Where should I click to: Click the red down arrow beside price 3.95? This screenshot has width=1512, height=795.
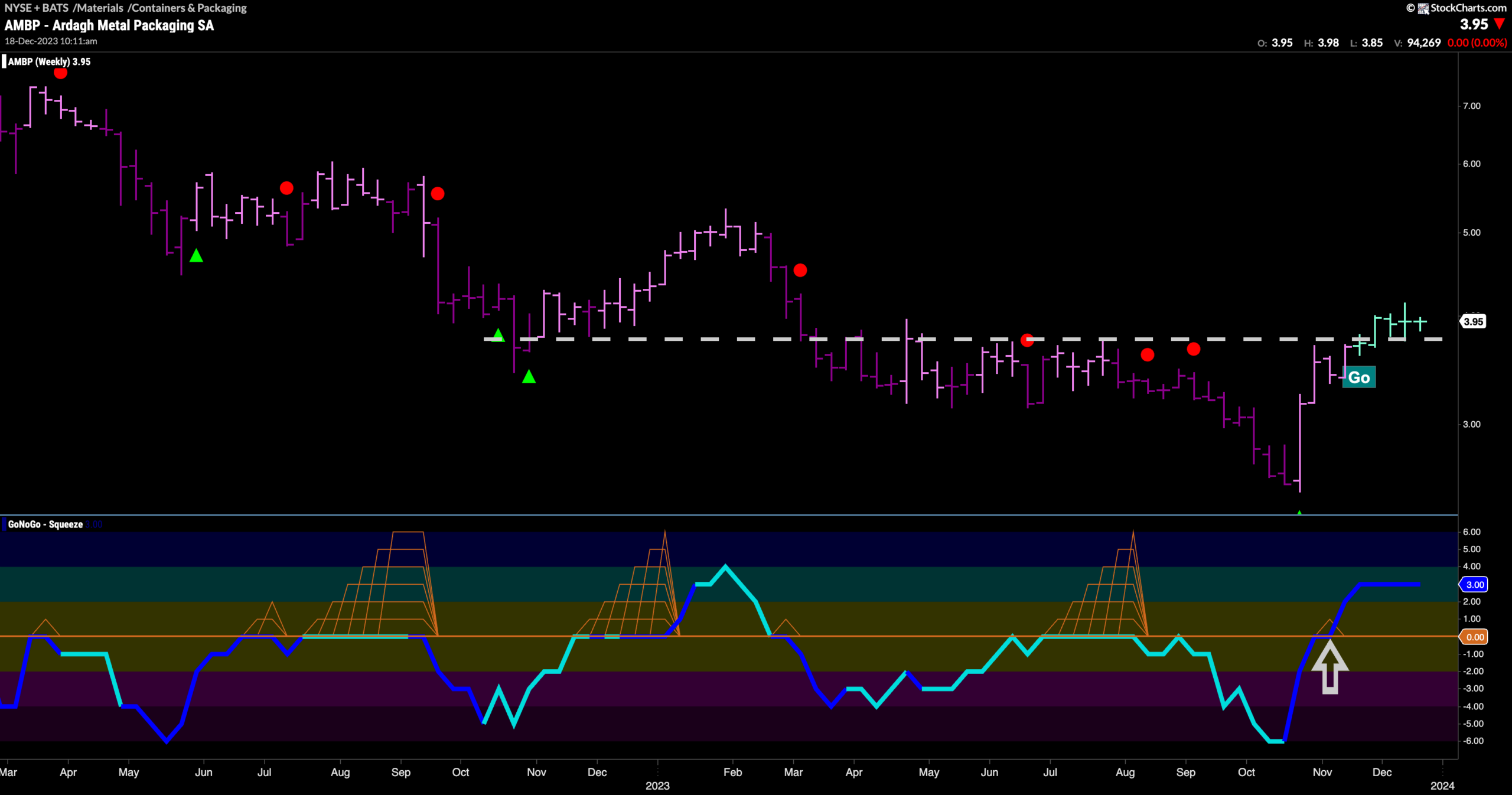pos(1499,24)
